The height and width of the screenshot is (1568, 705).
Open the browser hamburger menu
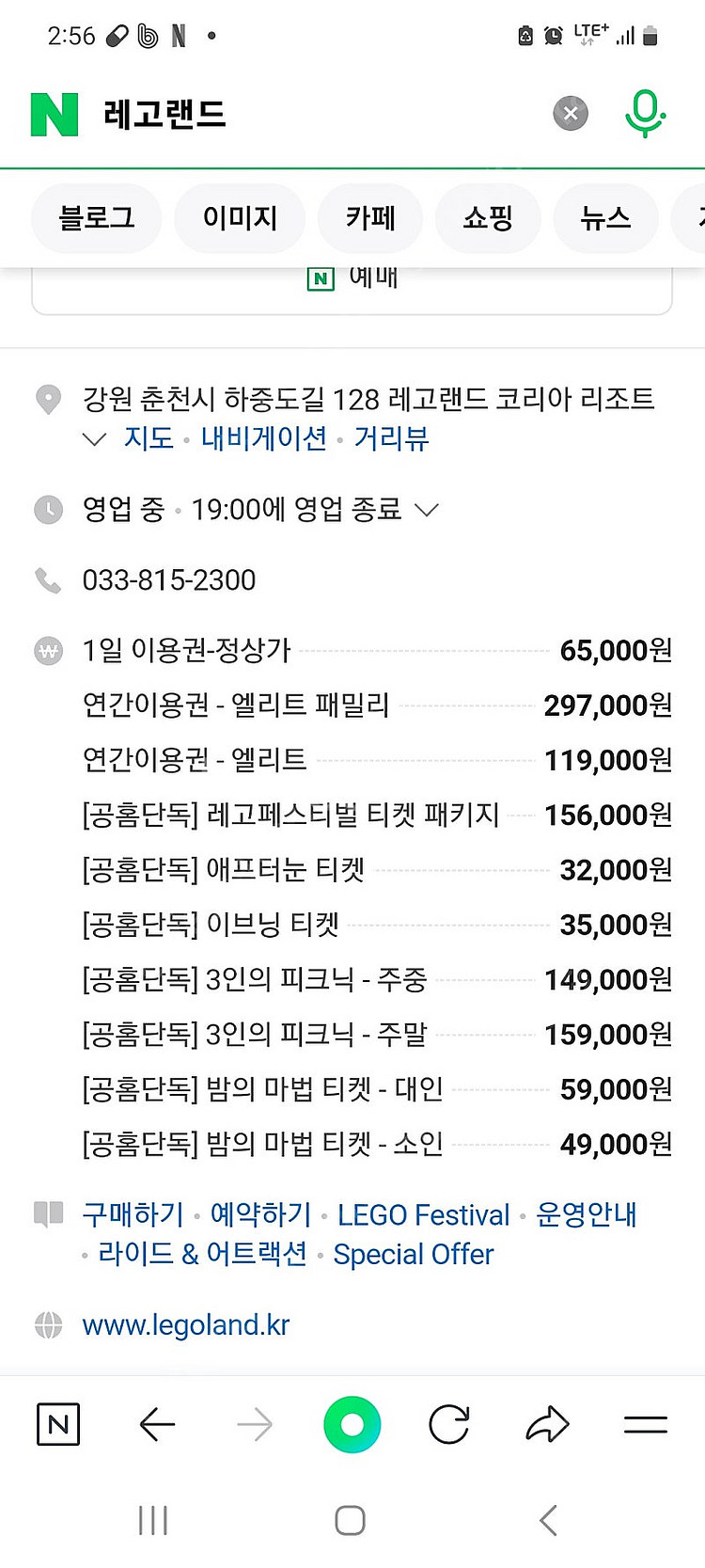646,1425
